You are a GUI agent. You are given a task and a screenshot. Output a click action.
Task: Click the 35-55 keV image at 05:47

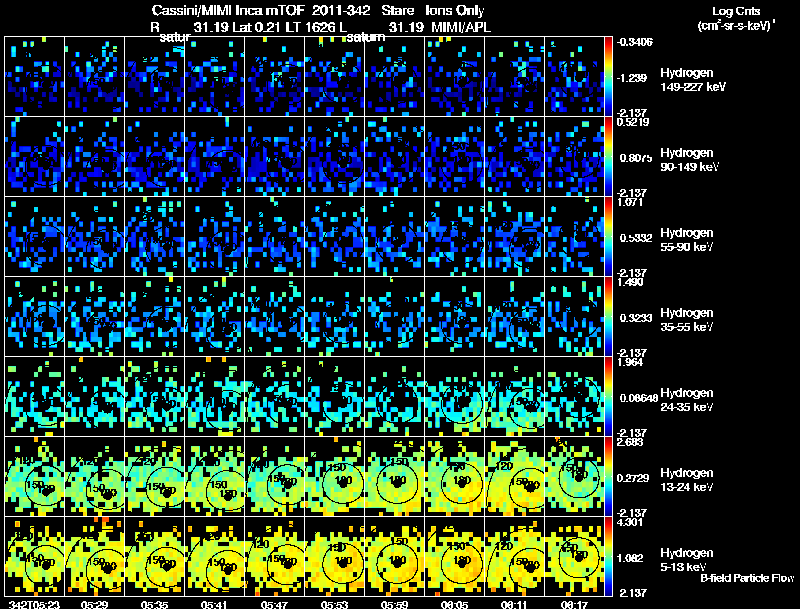pyautogui.click(x=275, y=317)
